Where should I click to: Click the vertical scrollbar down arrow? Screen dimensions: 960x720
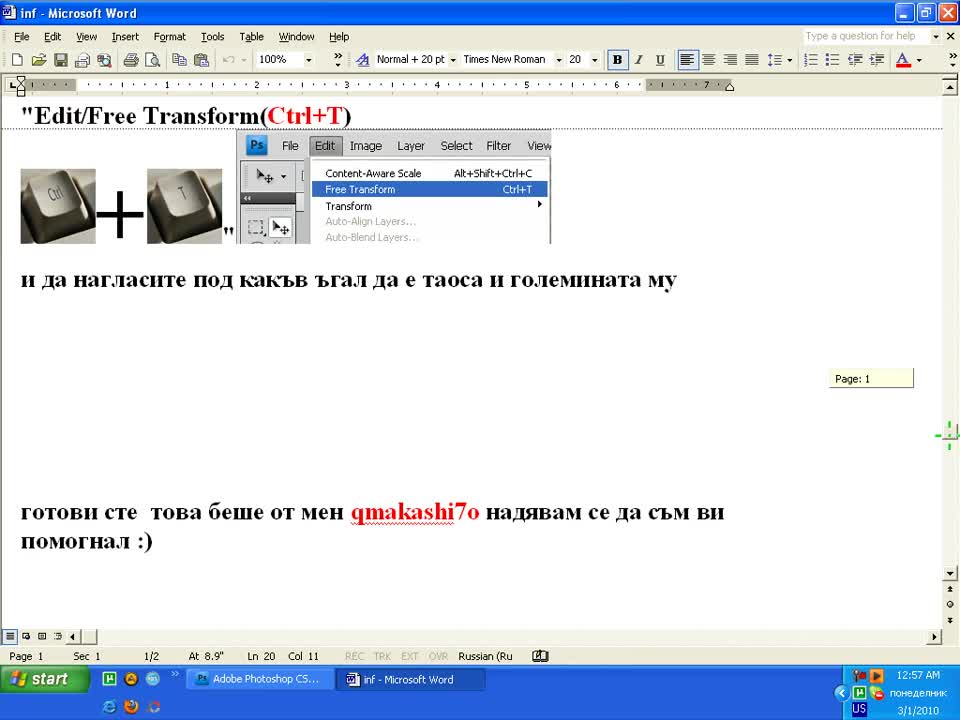[950, 574]
